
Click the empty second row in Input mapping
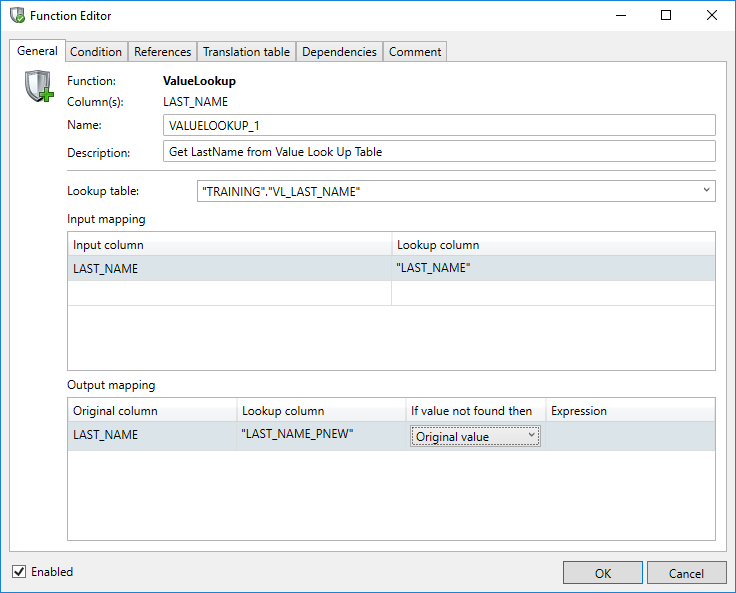[x=229, y=293]
